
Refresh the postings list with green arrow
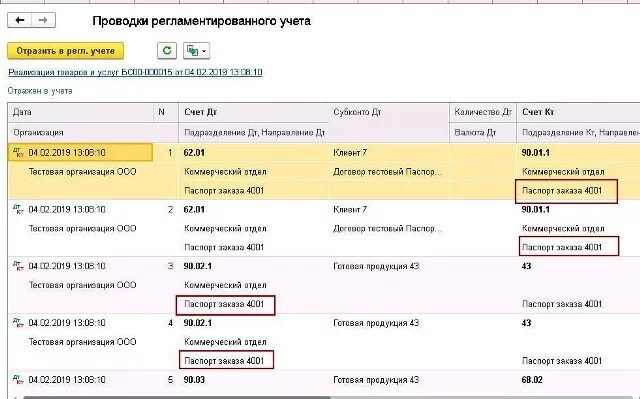pyautogui.click(x=167, y=51)
